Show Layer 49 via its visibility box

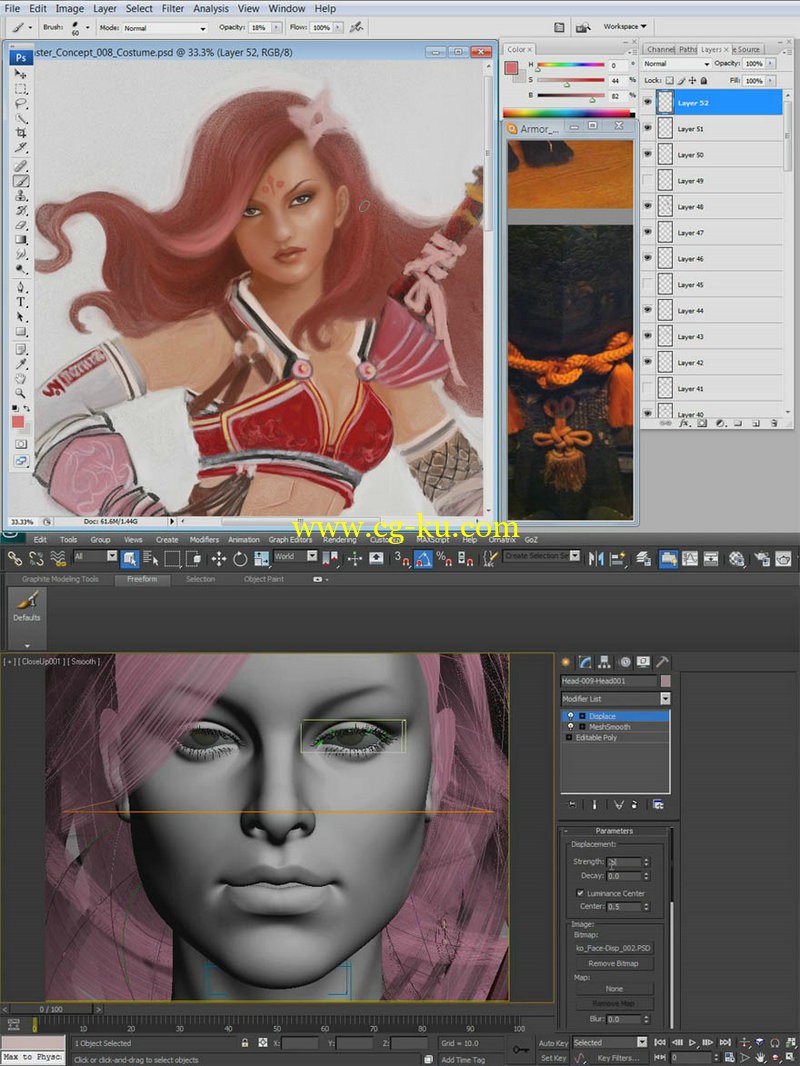pyautogui.click(x=647, y=181)
